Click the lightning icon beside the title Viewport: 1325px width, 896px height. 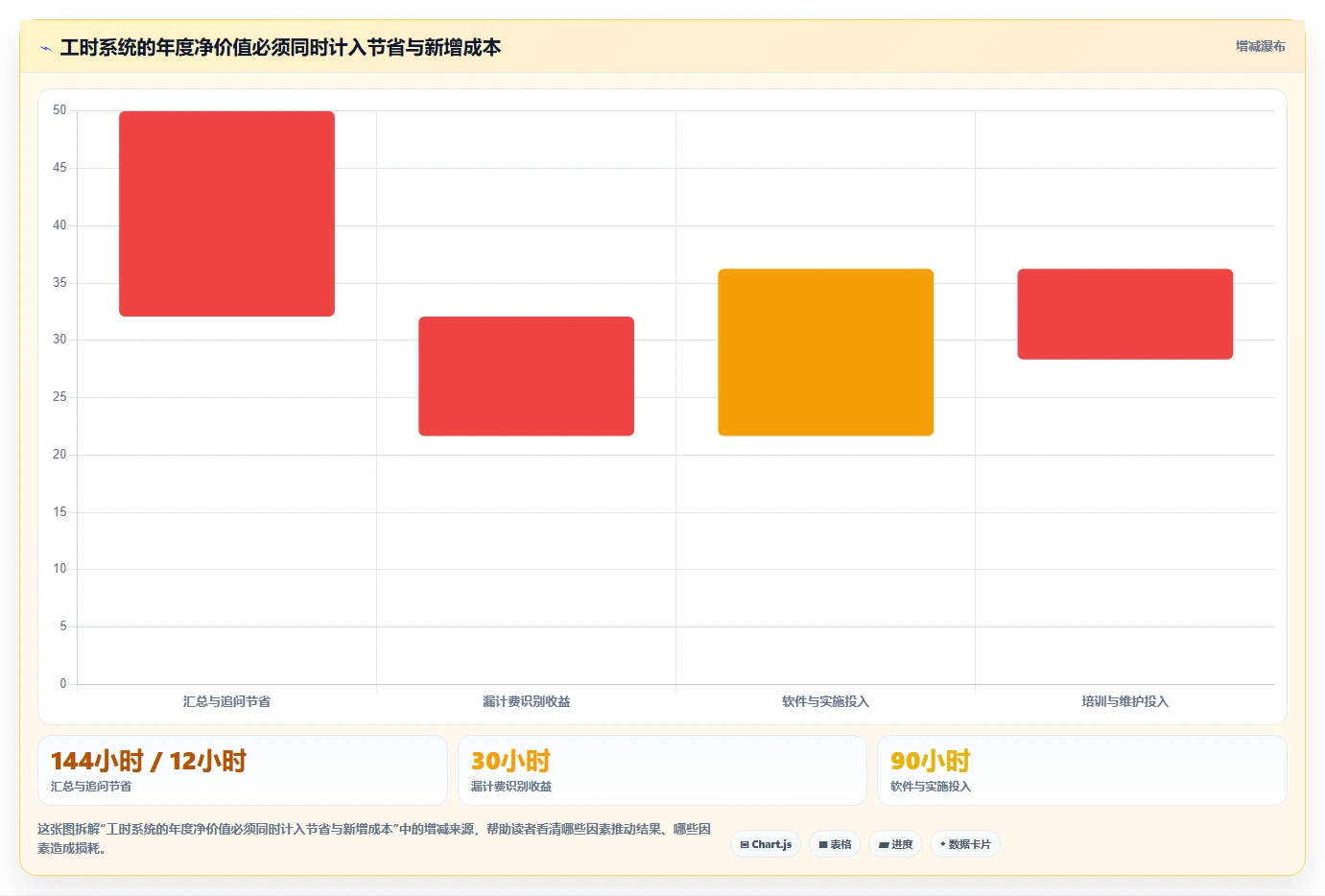tap(45, 48)
